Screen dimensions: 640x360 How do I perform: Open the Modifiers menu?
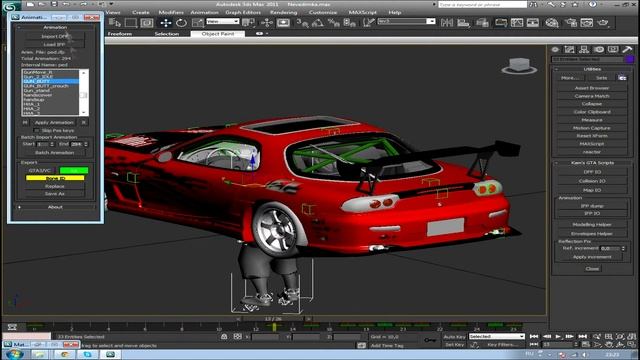pos(171,12)
